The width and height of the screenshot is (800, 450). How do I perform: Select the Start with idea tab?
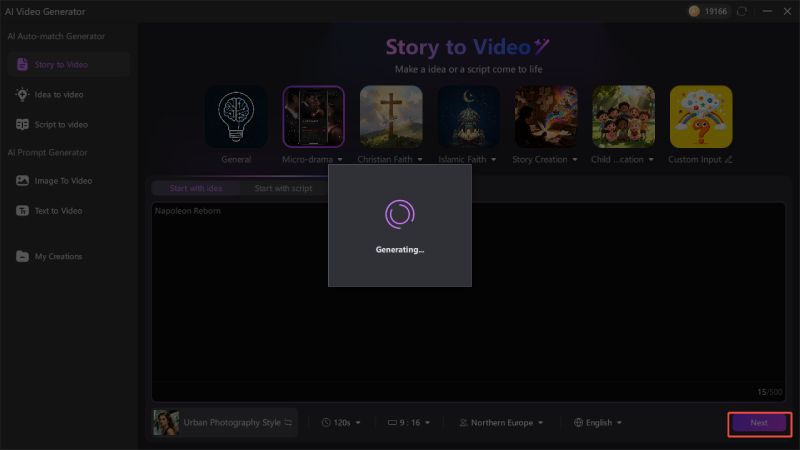(196, 188)
